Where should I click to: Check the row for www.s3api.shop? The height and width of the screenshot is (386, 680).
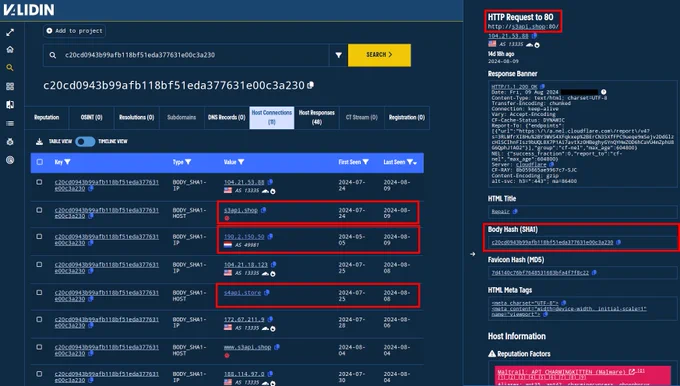[39, 347]
